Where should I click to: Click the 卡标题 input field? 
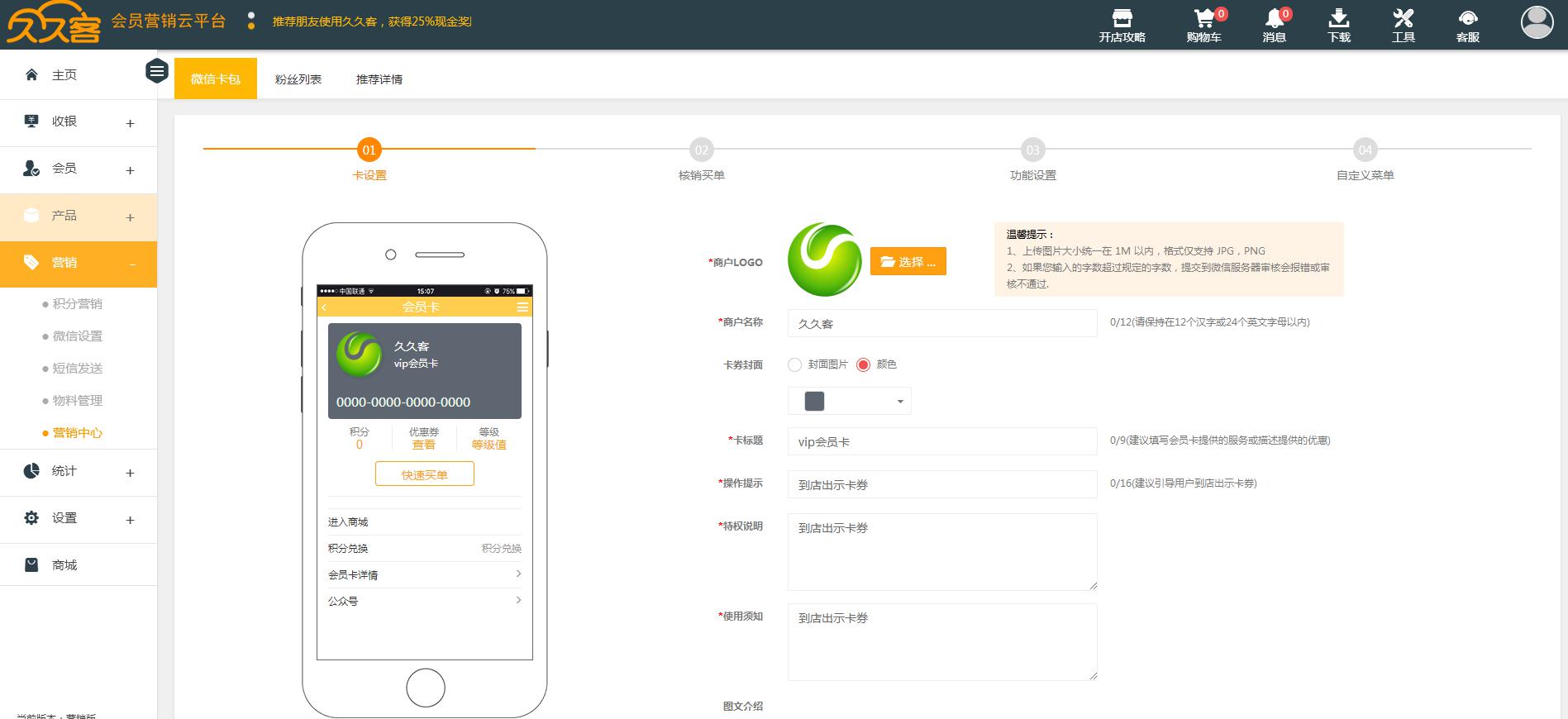pyautogui.click(x=942, y=441)
